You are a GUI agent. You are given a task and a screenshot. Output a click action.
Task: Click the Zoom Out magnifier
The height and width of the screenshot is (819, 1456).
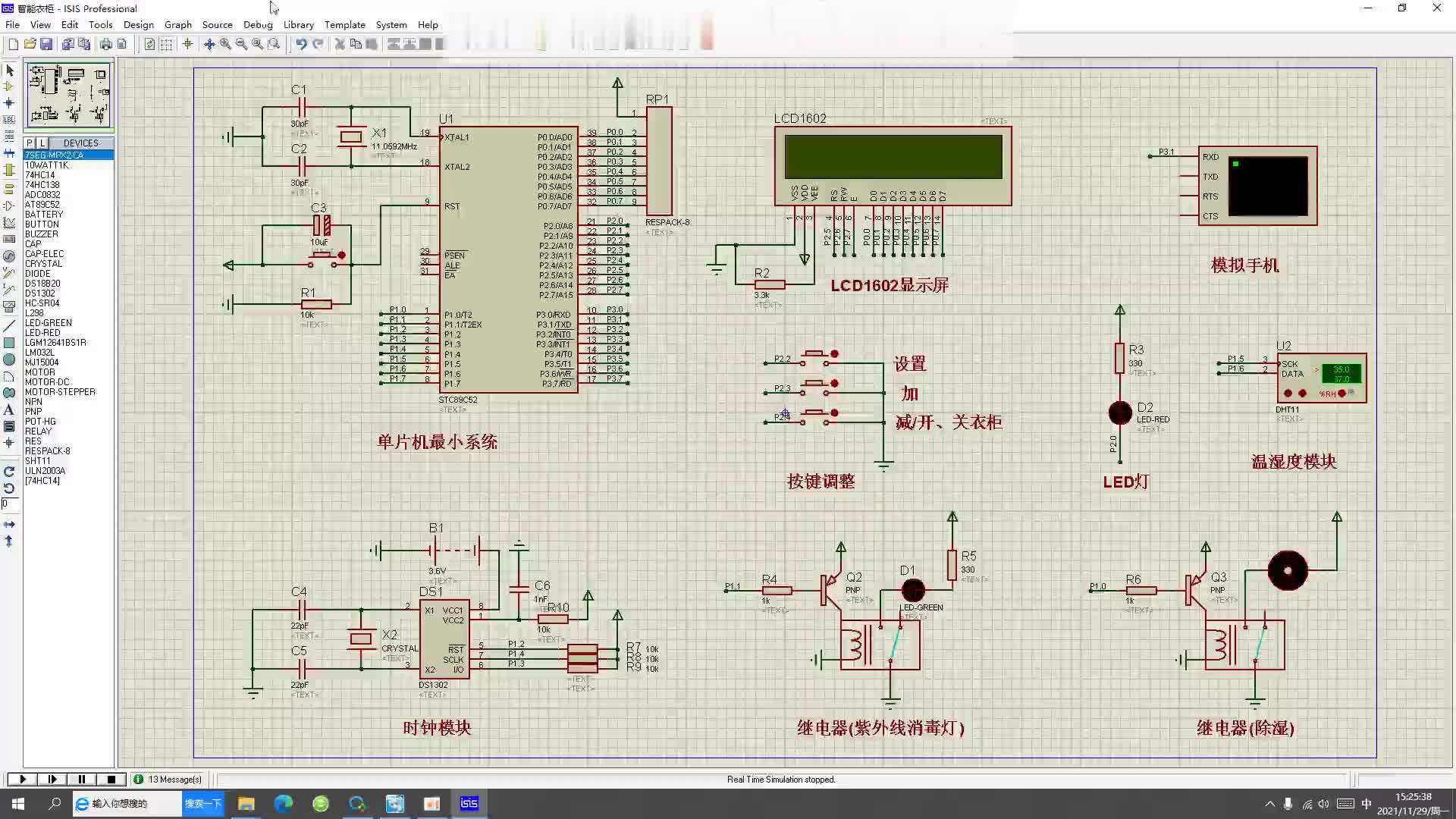point(241,44)
